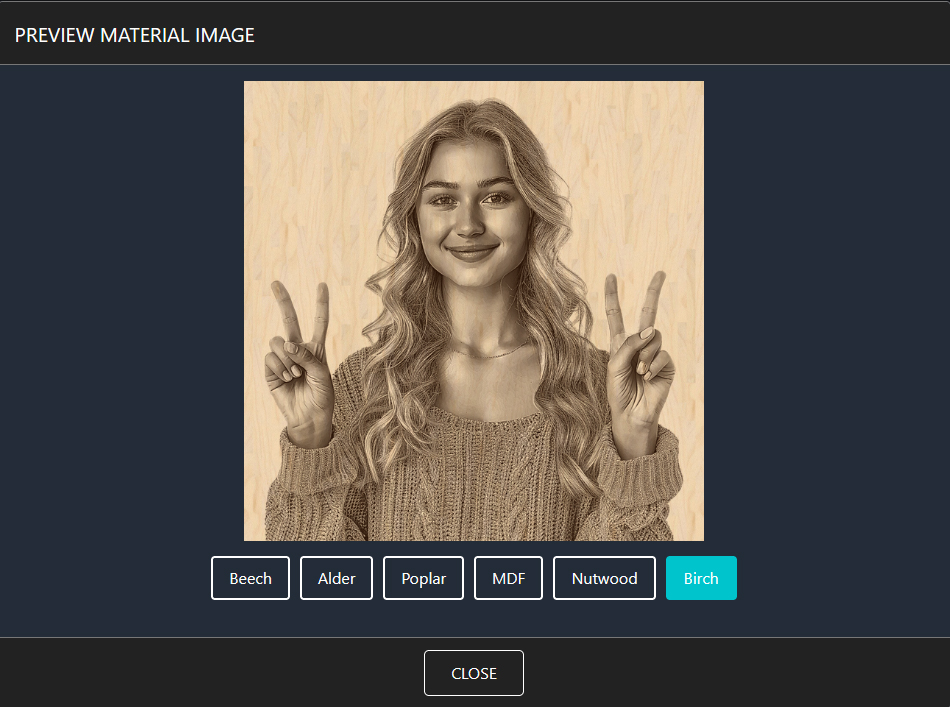
Task: Click the CLOSE button to dismiss the dialog
Action: 473,672
